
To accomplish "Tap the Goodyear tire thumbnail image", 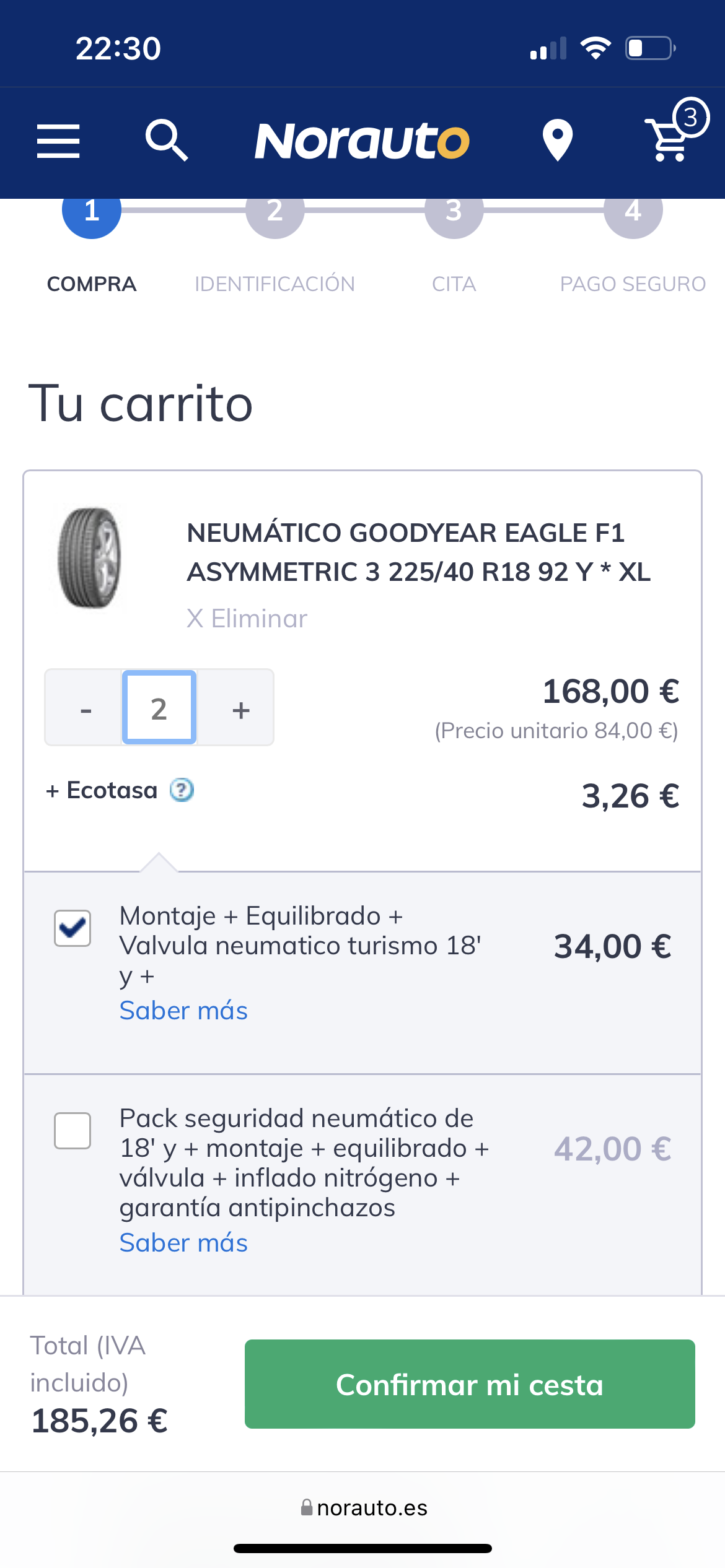I will (90, 558).
